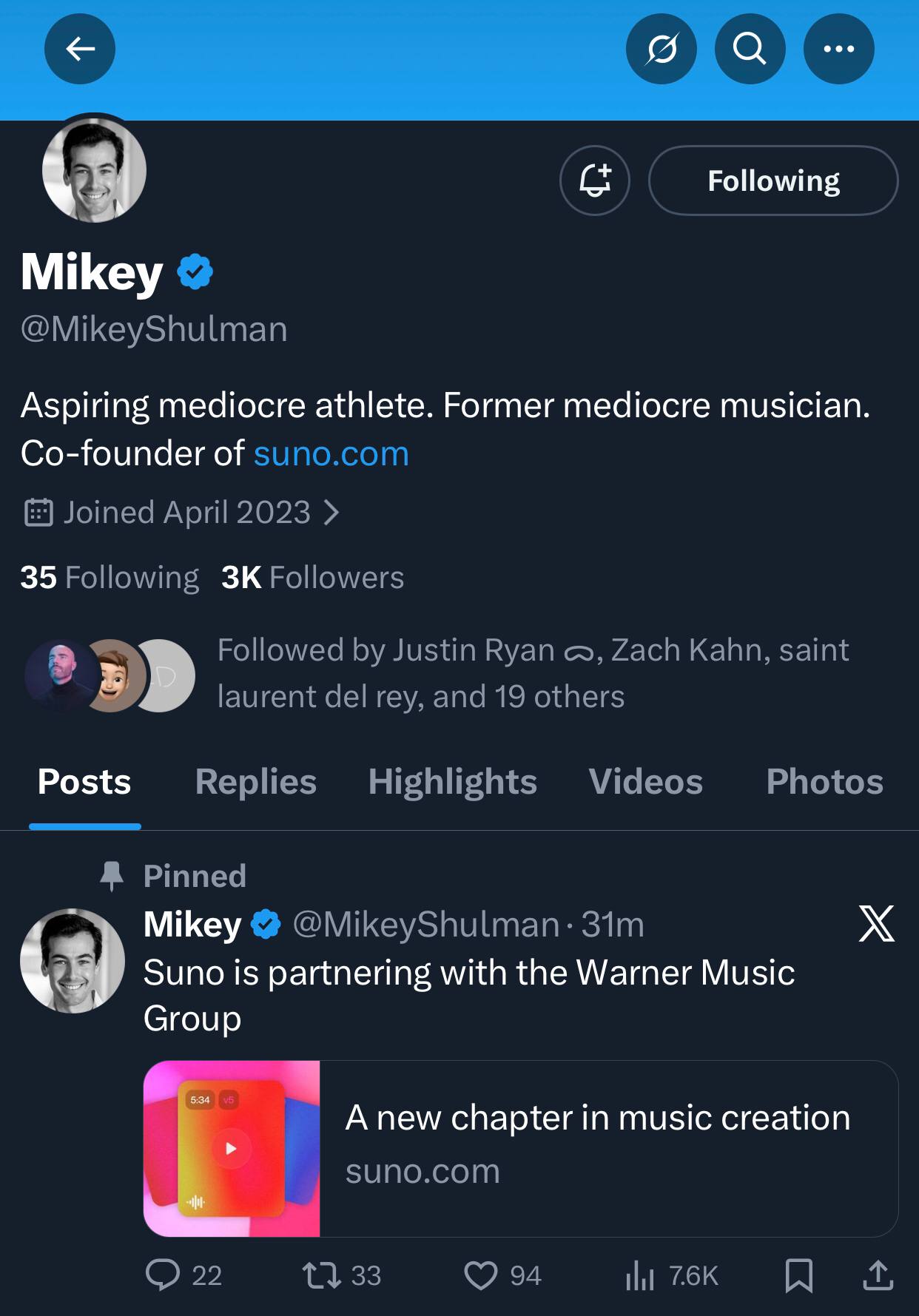
Task: Expand Joined April 2023 chevron
Action: pos(332,512)
